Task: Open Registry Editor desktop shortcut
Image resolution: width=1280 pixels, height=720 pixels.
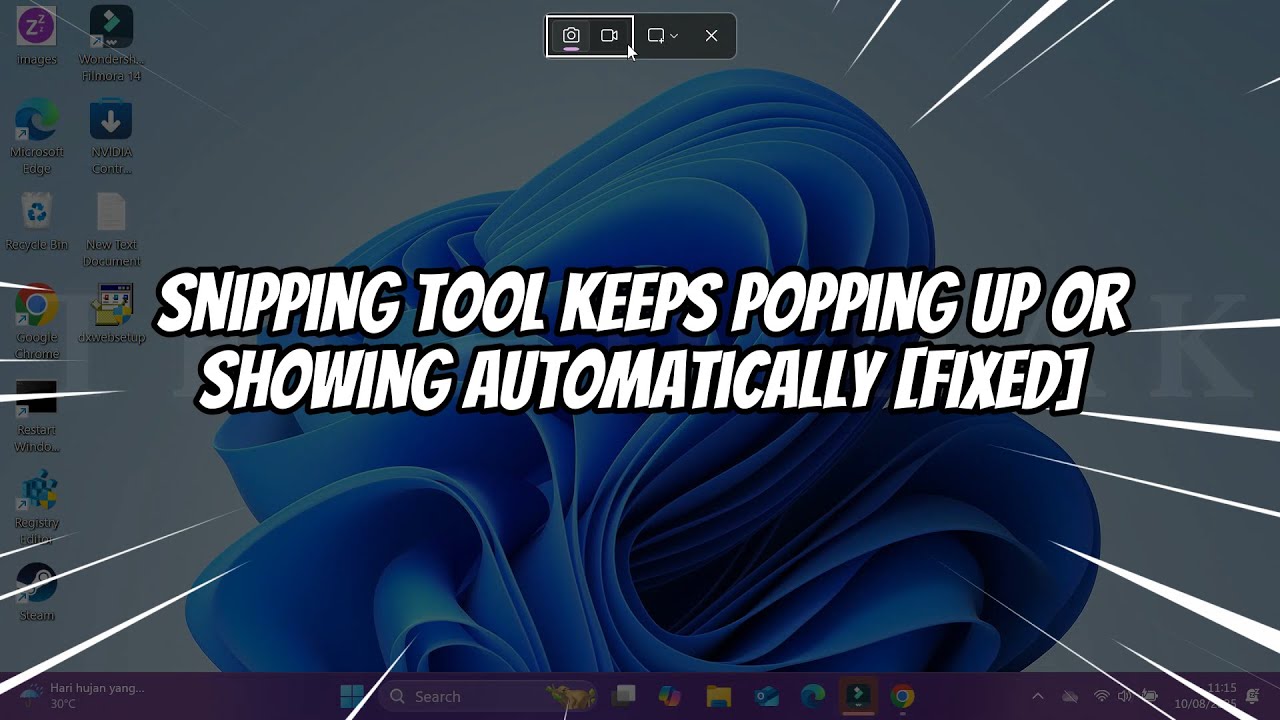Action: pos(37,508)
